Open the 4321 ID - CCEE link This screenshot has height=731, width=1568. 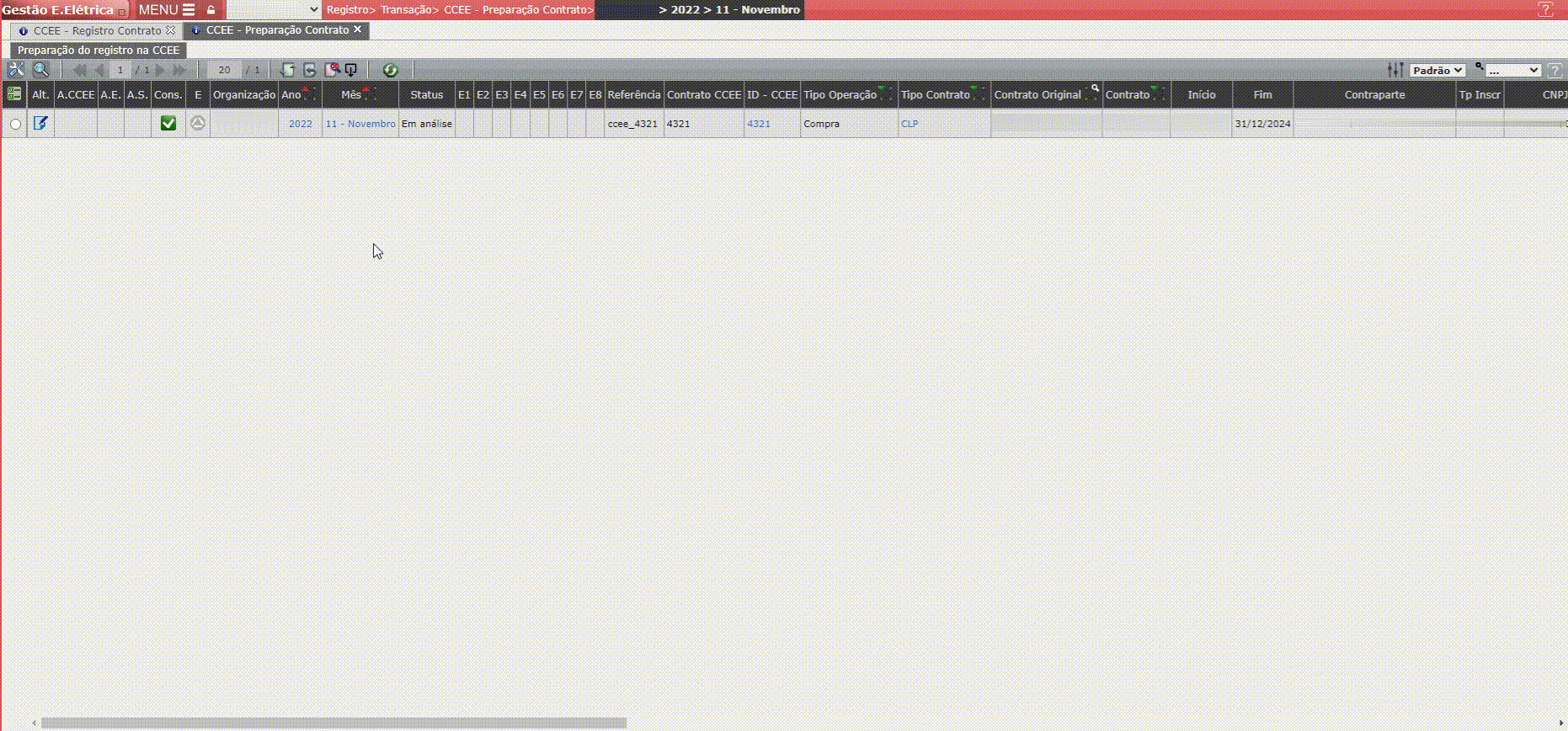(758, 124)
